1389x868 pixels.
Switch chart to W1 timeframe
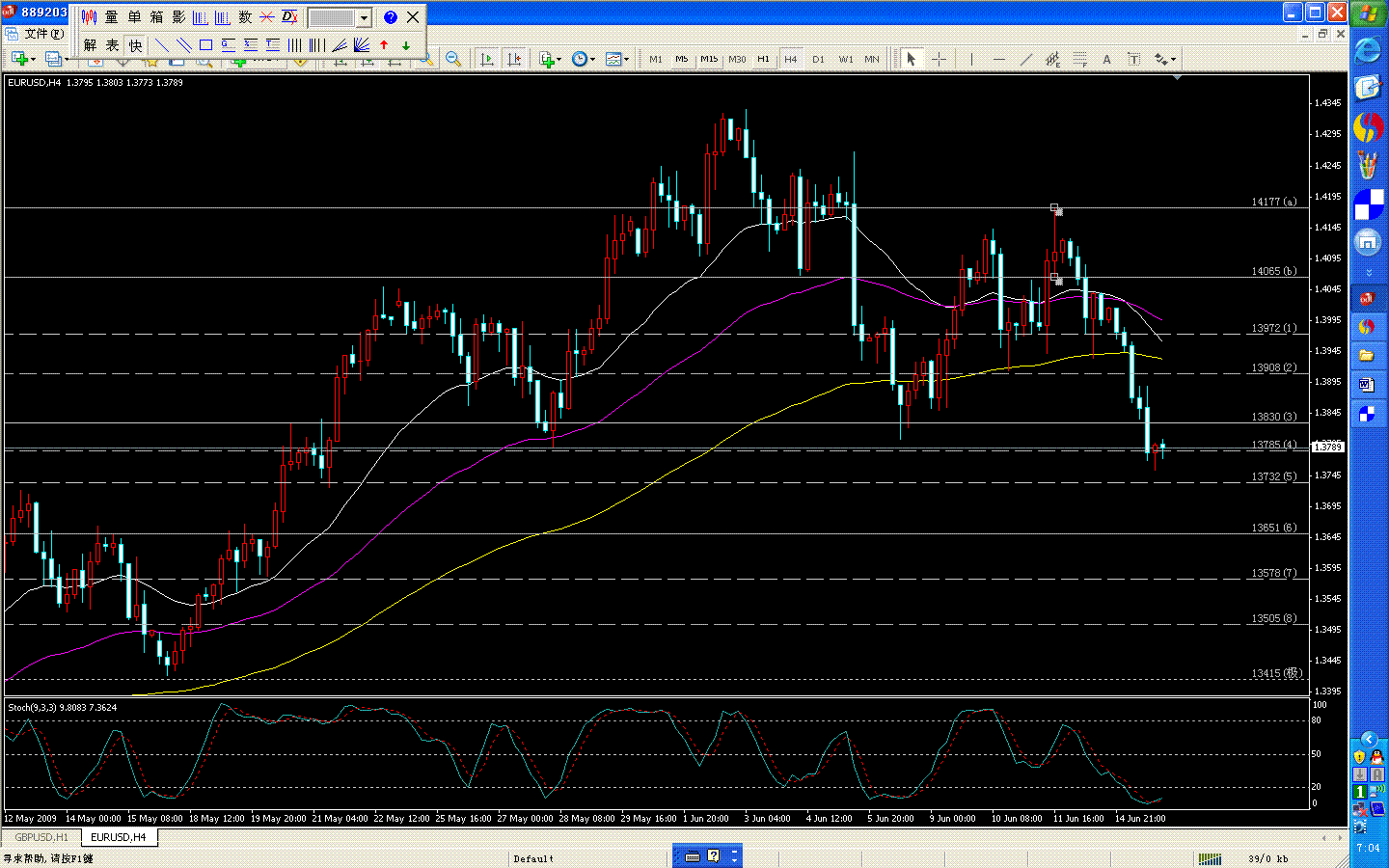846,59
